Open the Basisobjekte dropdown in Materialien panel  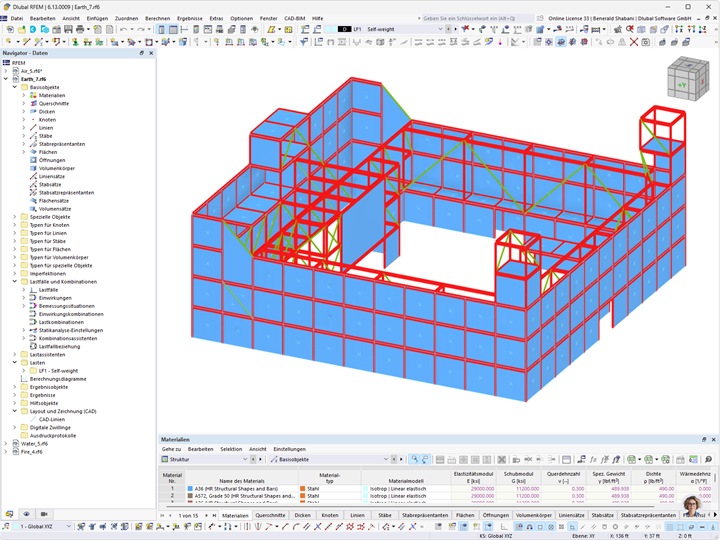[386, 459]
